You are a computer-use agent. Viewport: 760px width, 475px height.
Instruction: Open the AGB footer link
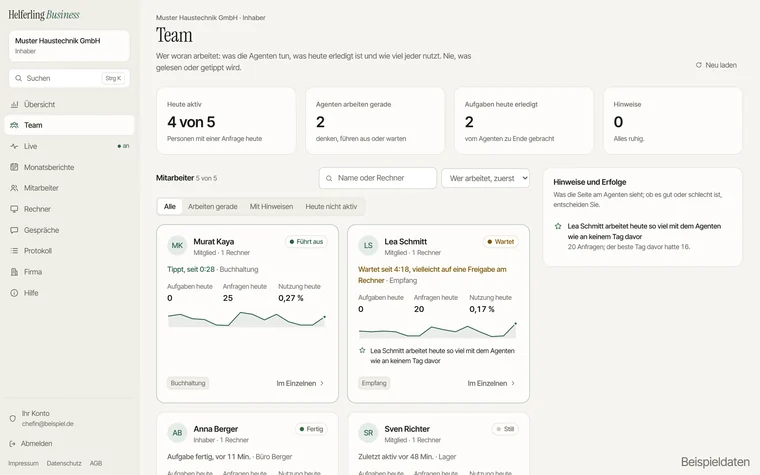point(96,463)
